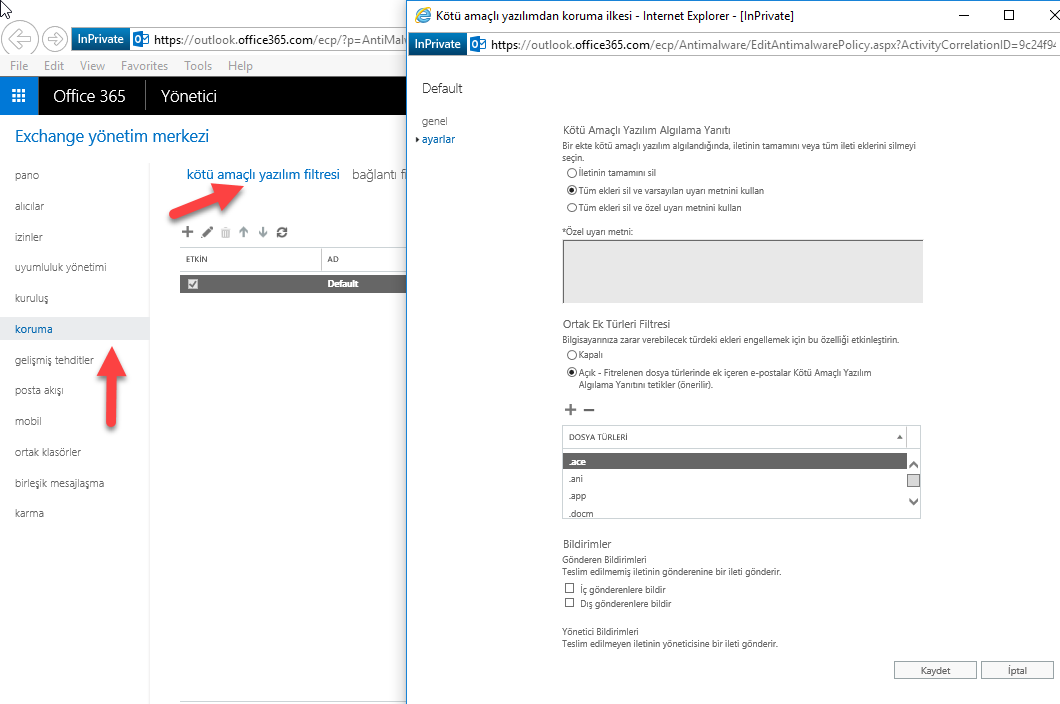The width and height of the screenshot is (1060, 704).
Task: Enable 'Dış gönderenlere bildir' checkbox
Action: (x=569, y=603)
